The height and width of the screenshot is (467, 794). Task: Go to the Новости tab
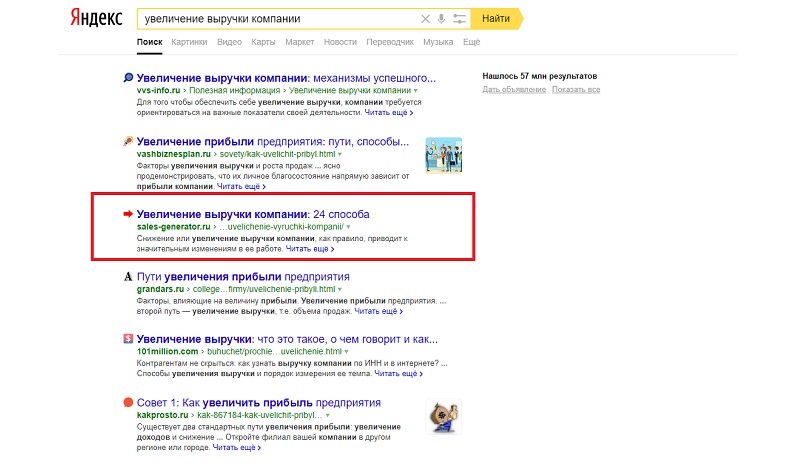pos(340,42)
